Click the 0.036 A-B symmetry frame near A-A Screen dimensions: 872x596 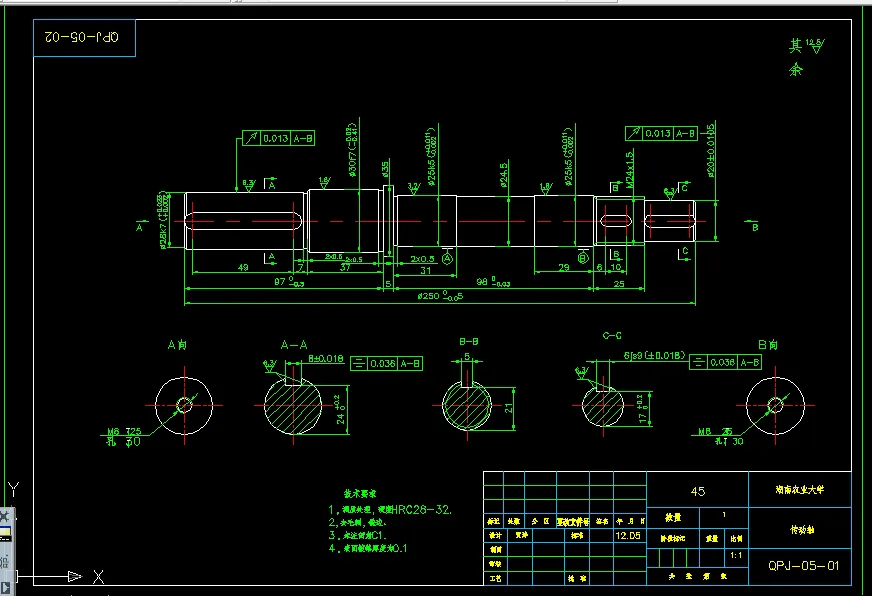(x=387, y=364)
